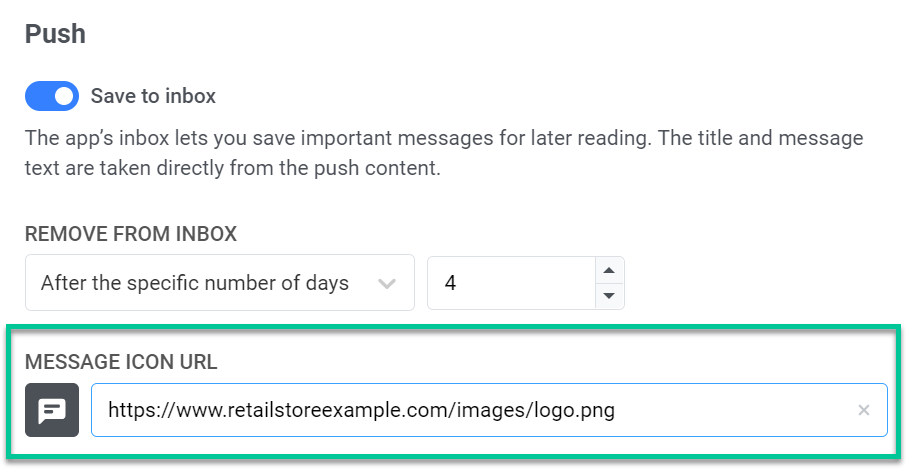Screen dimensions: 914x473
Task: Click the inbox description paragraph's first line
Action: point(443,138)
